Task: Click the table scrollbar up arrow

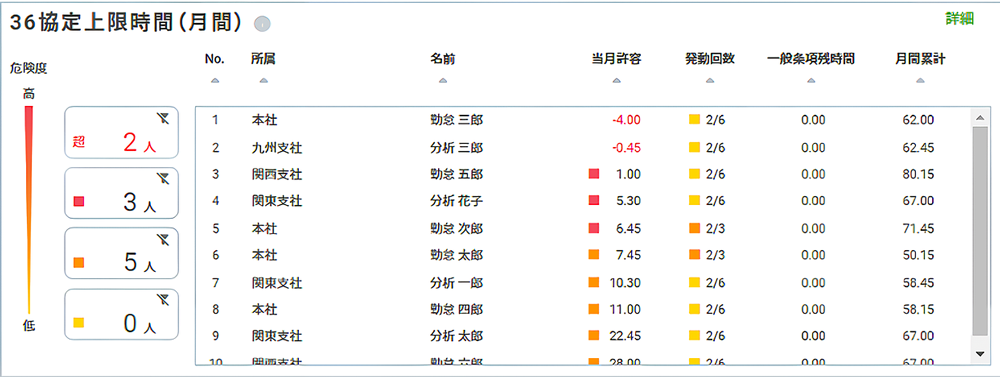Action: (x=980, y=117)
